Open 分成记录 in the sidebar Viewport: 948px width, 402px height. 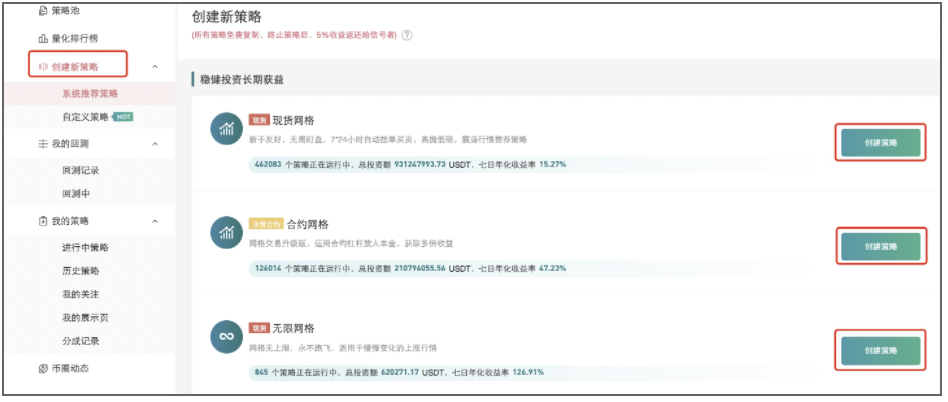coord(81,341)
